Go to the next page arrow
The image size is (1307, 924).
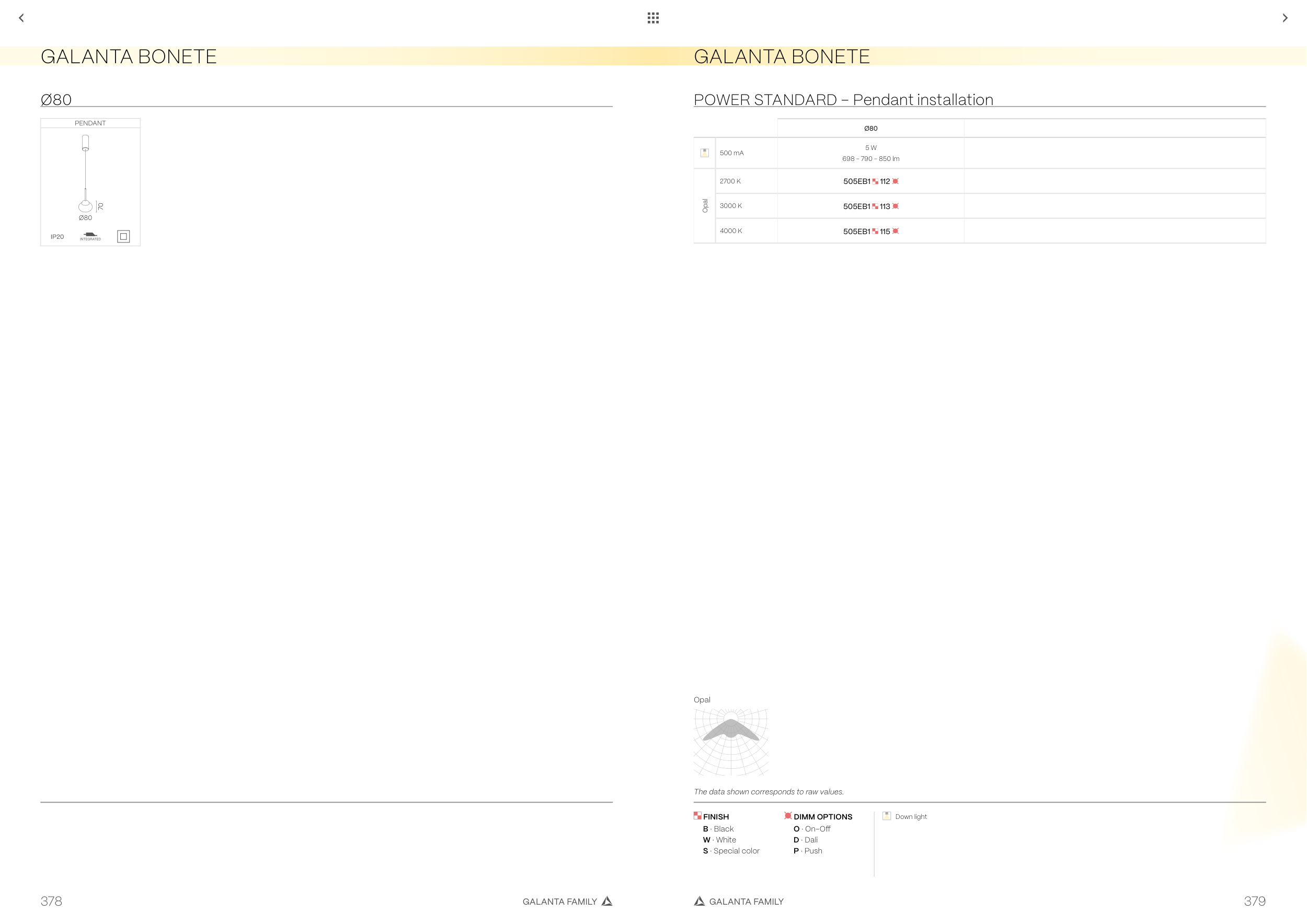point(1285,18)
